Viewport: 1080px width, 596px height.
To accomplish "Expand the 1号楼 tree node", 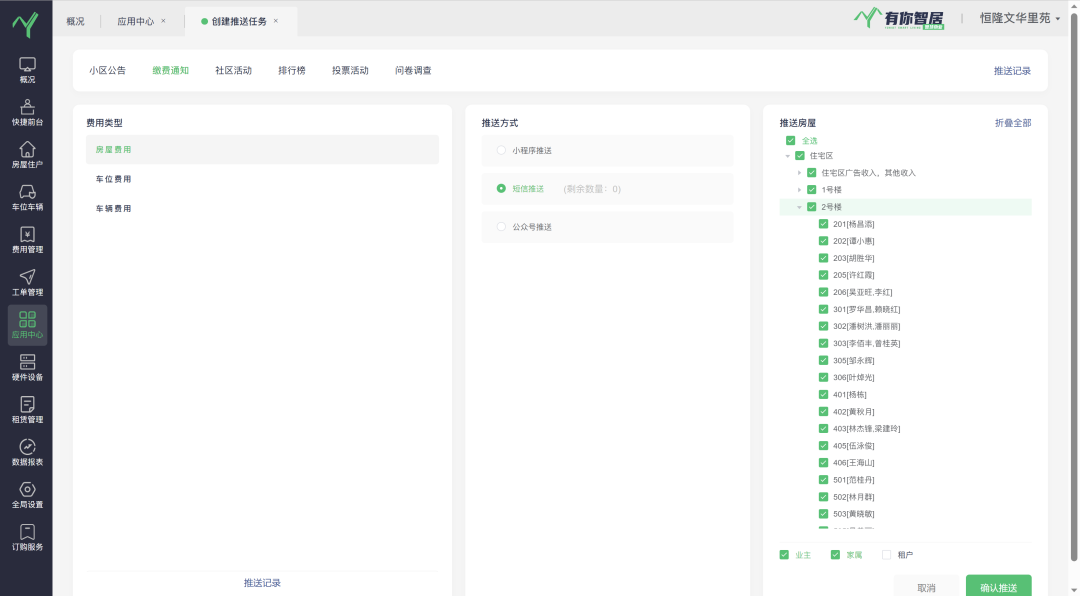I will [799, 189].
